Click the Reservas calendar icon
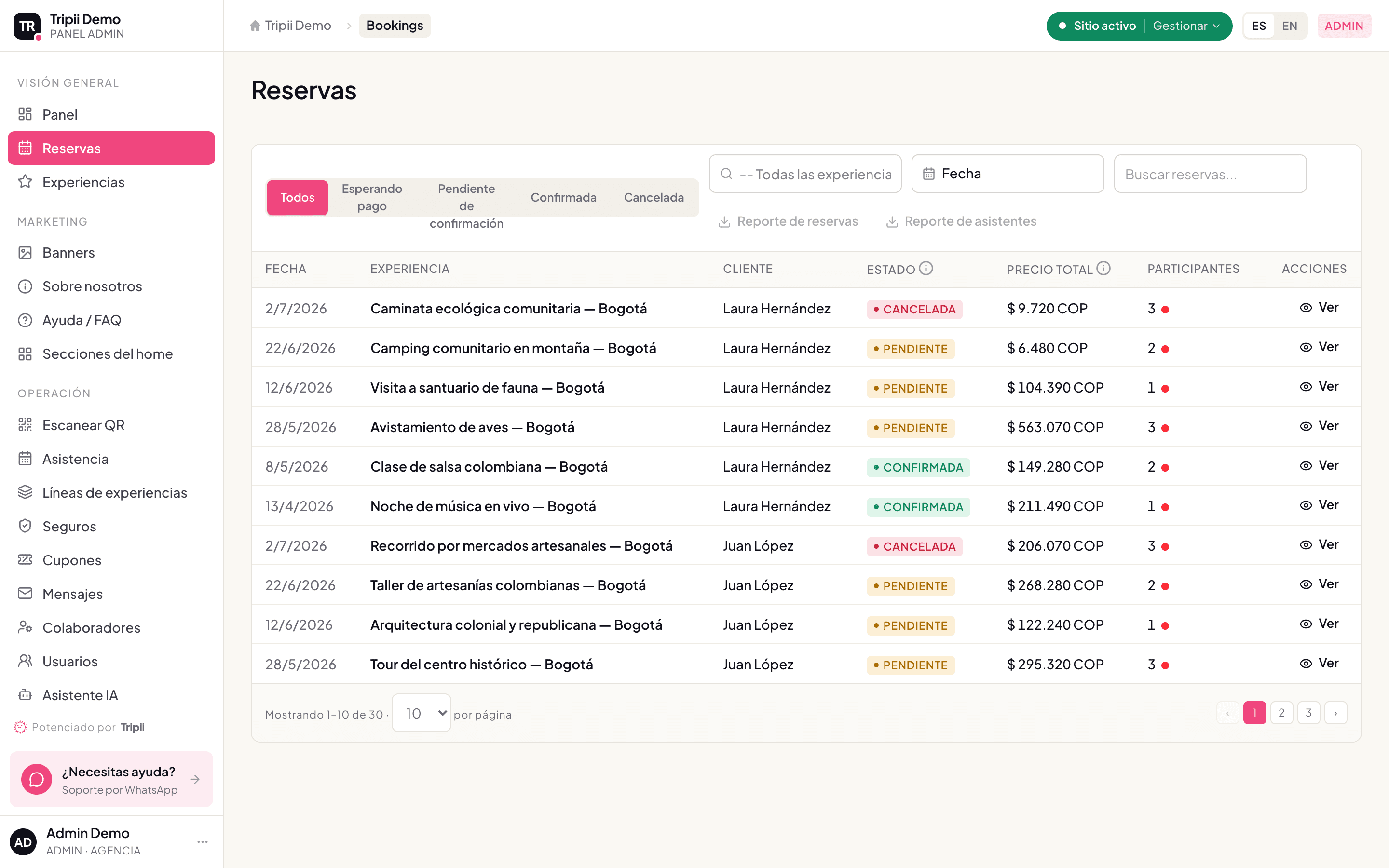 pos(25,148)
